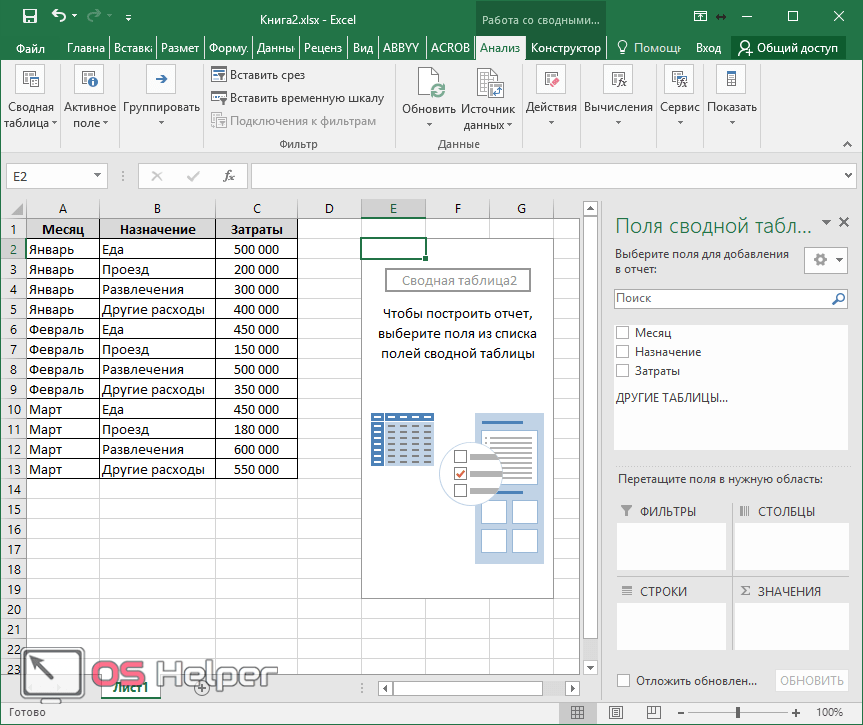The width and height of the screenshot is (863, 725).
Task: Check the Месяц field checkbox
Action: tap(623, 333)
